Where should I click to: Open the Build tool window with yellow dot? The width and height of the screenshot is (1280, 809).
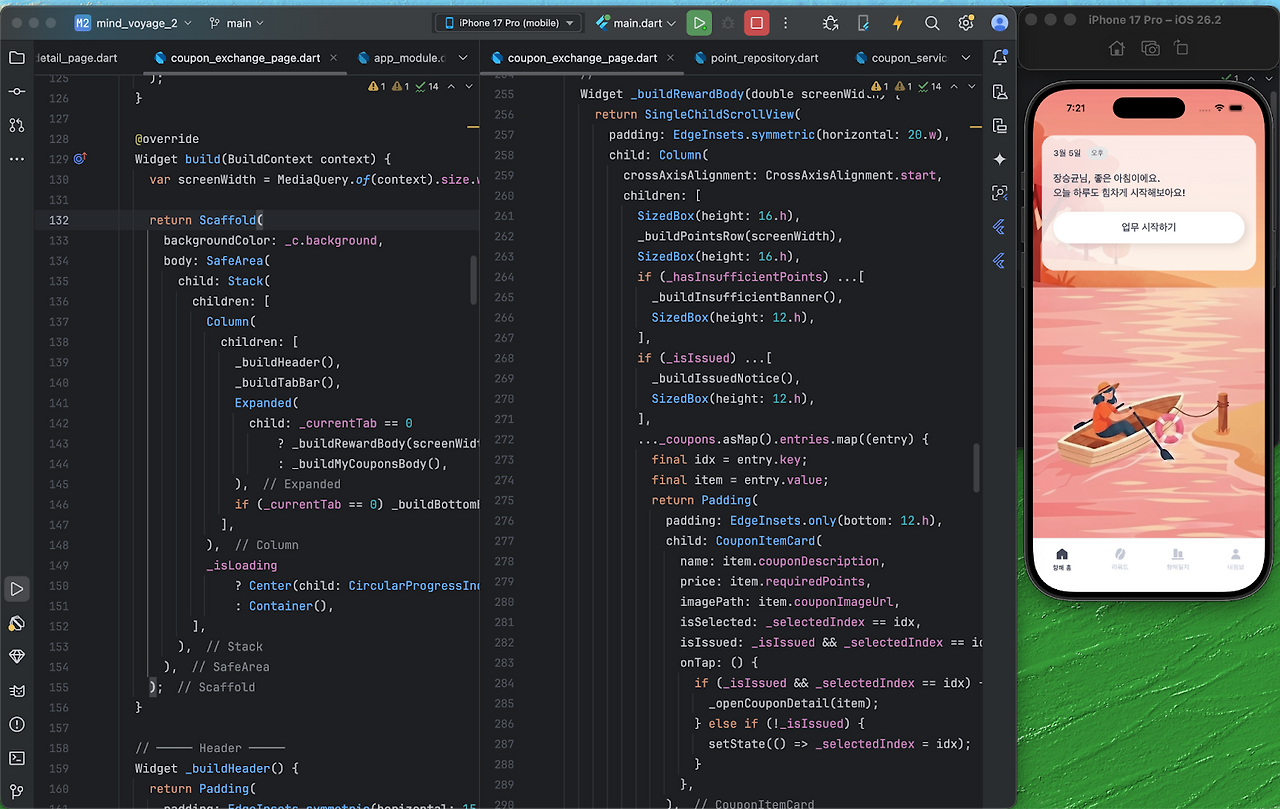click(17, 623)
